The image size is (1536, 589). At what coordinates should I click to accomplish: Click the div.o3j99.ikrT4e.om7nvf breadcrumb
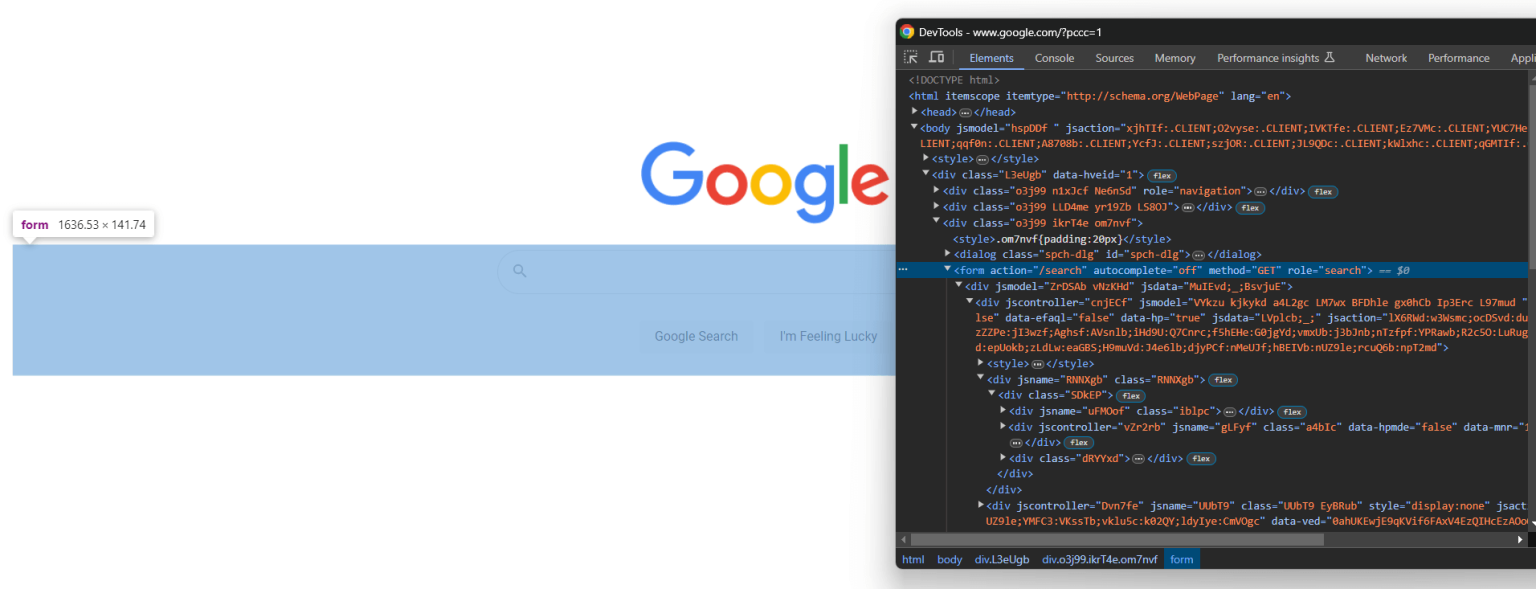point(1098,559)
